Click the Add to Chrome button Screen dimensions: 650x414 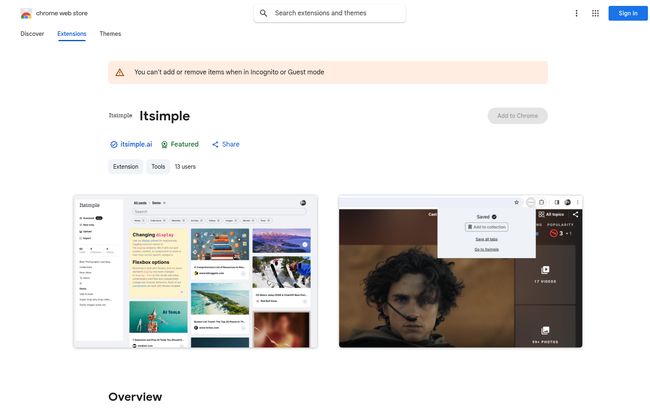point(517,116)
